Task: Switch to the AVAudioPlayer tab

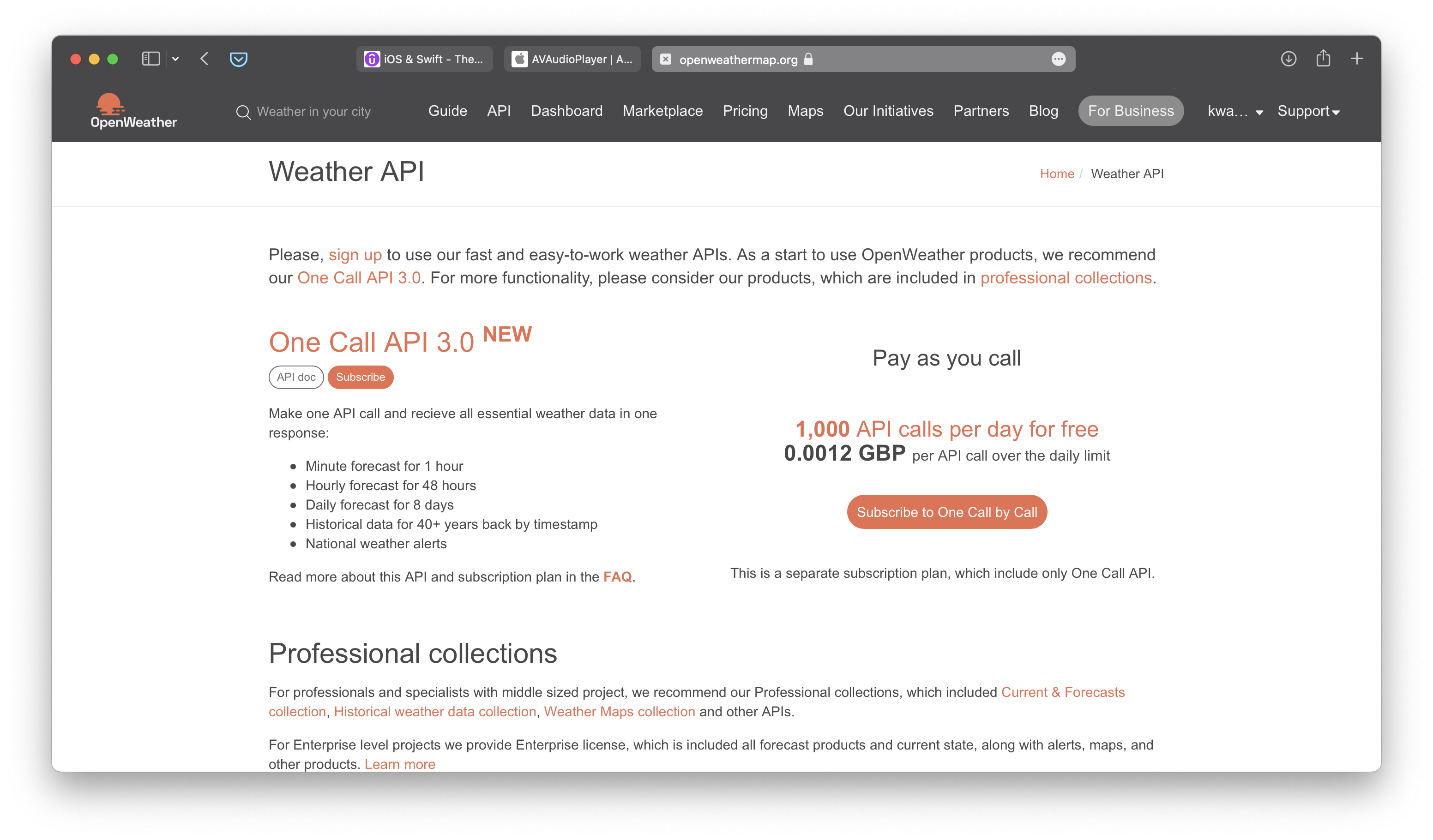Action: click(572, 59)
